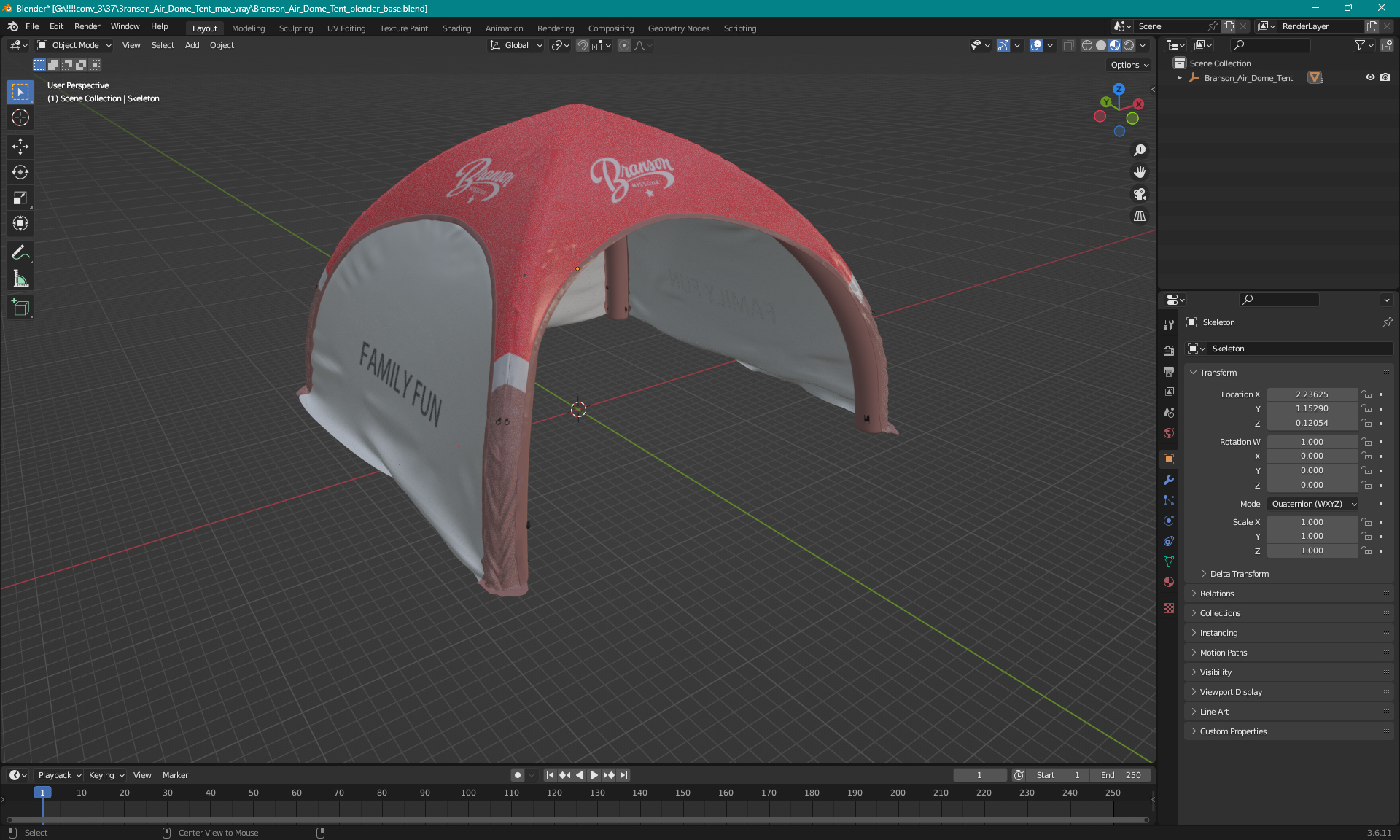1400x840 pixels.
Task: Open the Playback popover
Action: coord(59,775)
